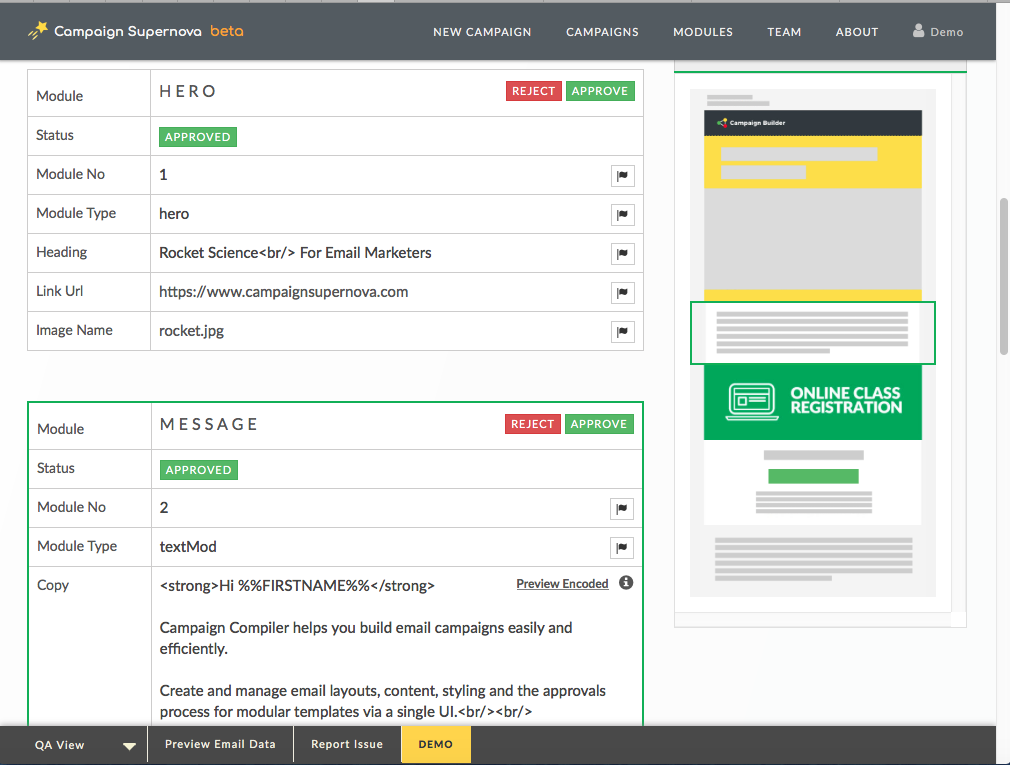Viewport: 1010px width, 765px height.
Task: Click the Demo user avatar icon
Action: point(919,30)
